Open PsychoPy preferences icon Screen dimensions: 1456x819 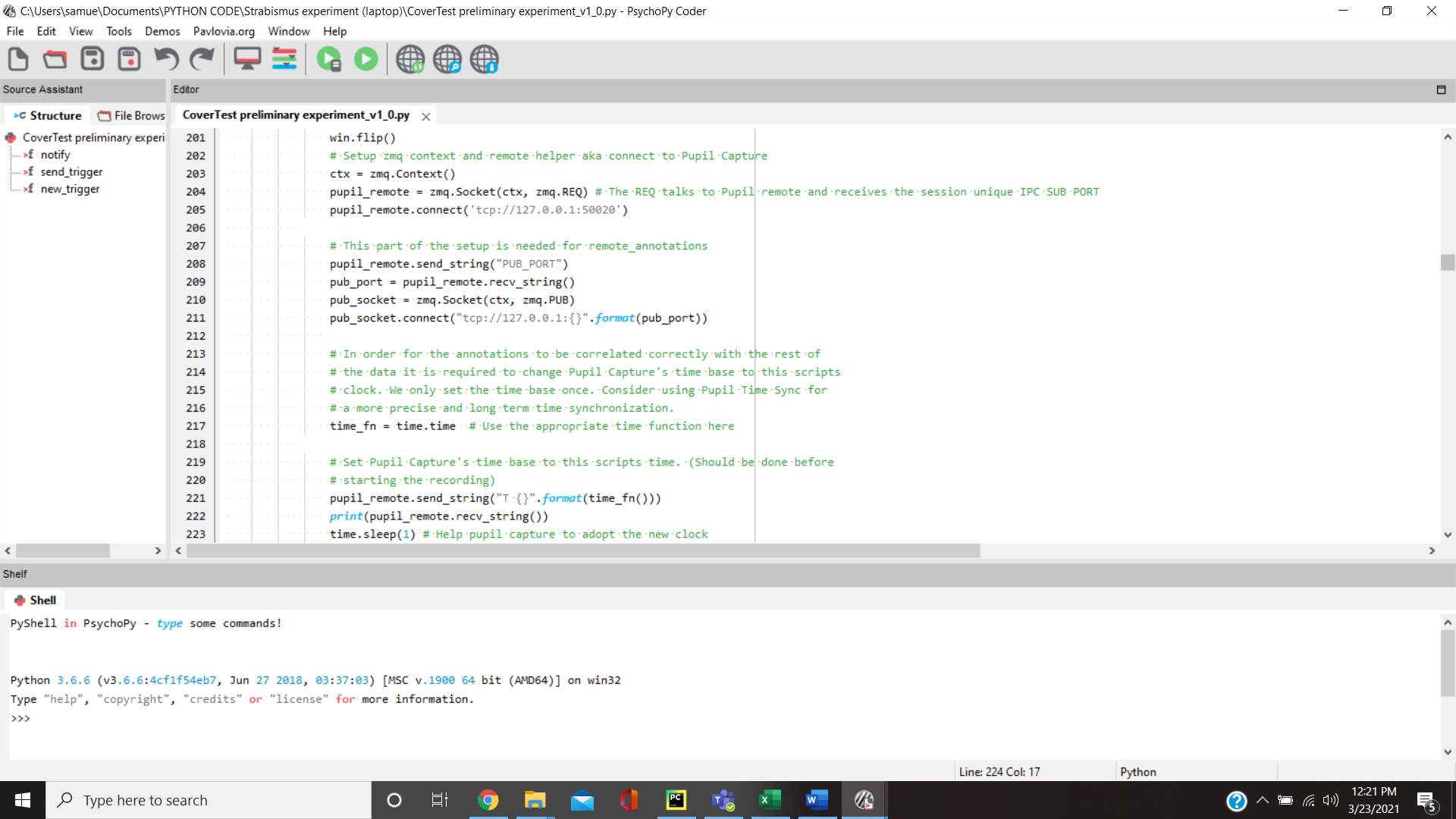coord(284,59)
